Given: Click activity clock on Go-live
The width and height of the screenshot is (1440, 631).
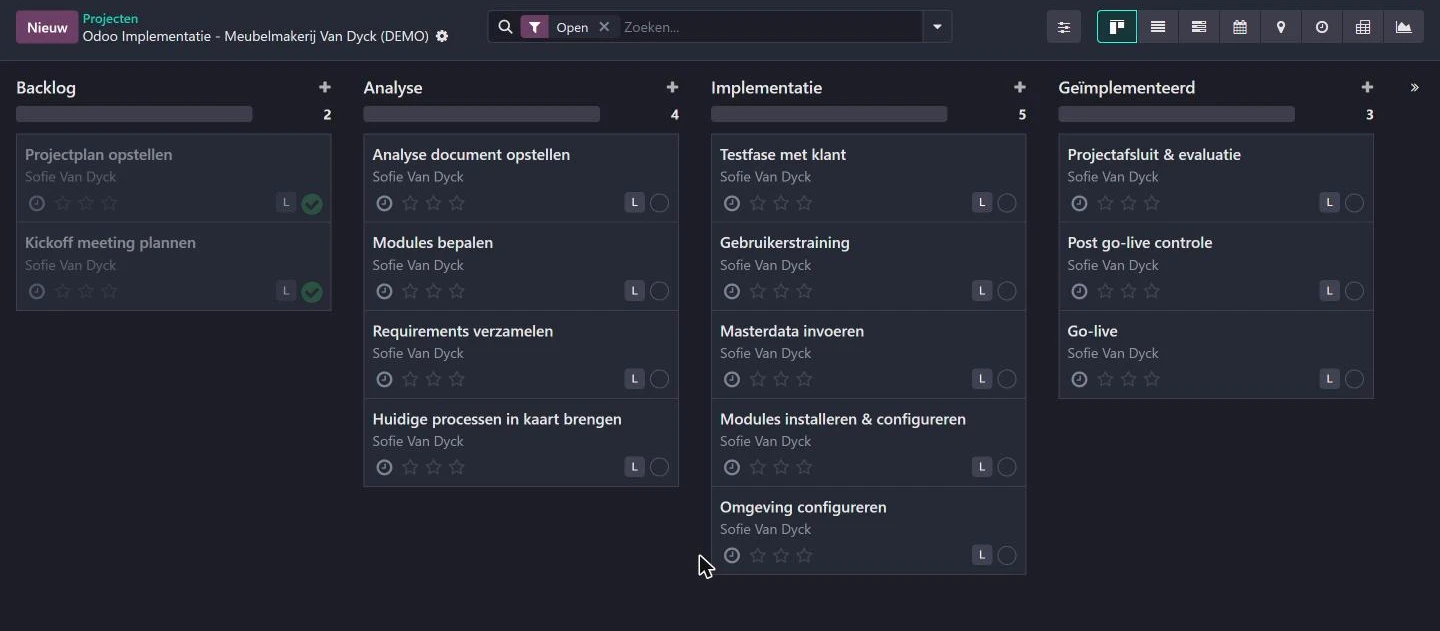Looking at the screenshot, I should click(x=1079, y=379).
